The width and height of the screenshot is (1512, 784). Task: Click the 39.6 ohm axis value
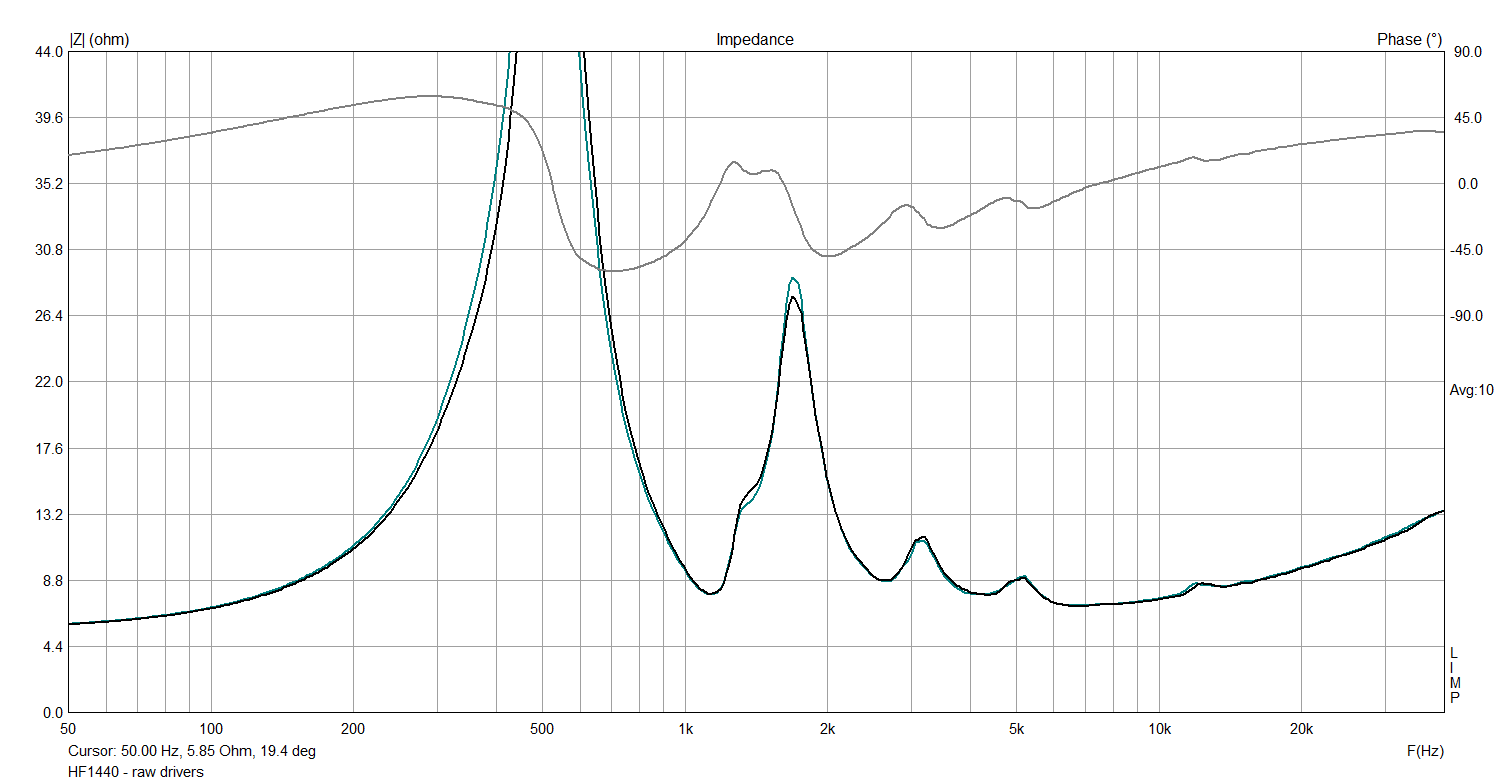click(49, 118)
